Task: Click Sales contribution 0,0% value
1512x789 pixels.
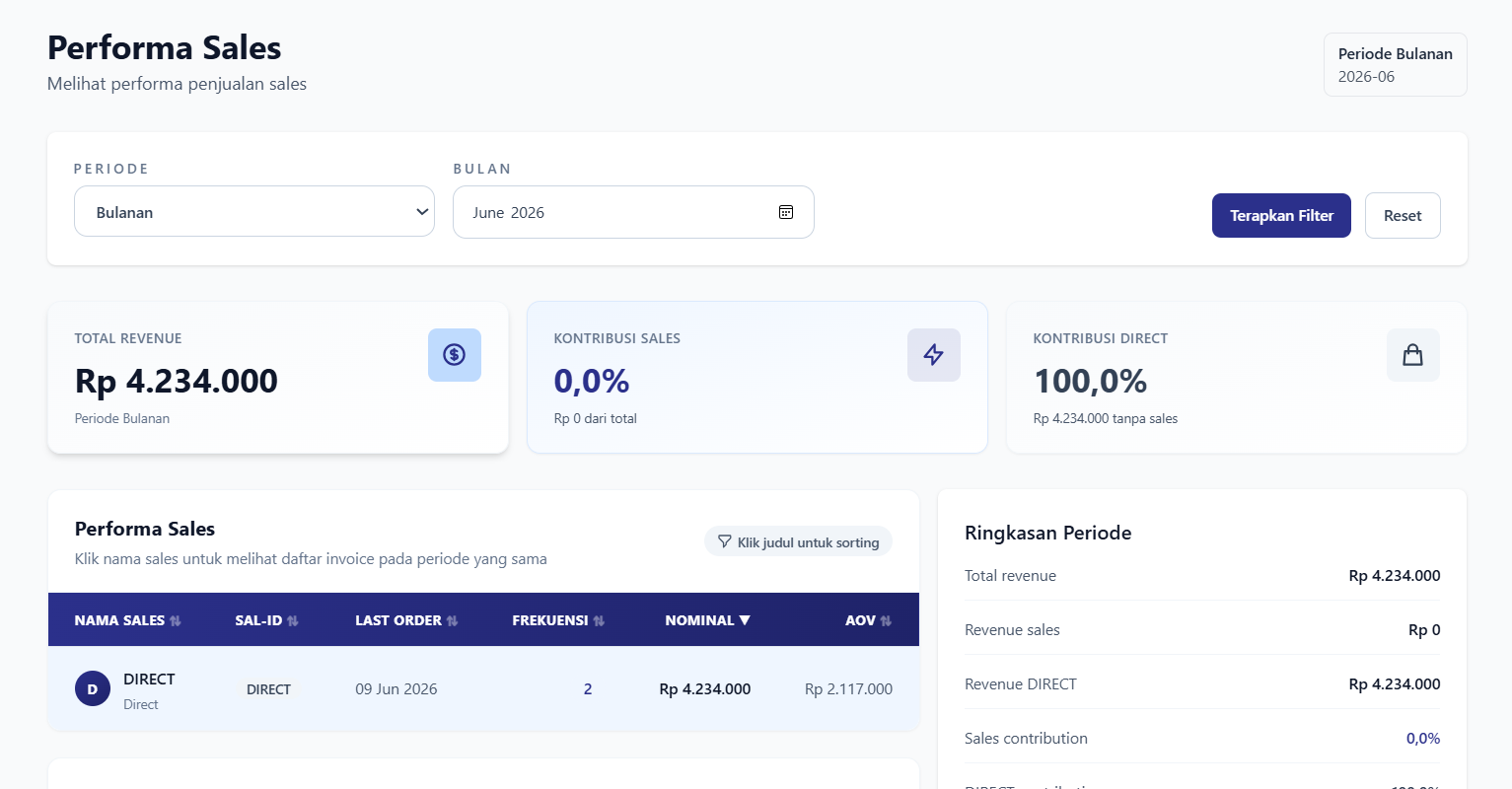Action: (x=1423, y=738)
